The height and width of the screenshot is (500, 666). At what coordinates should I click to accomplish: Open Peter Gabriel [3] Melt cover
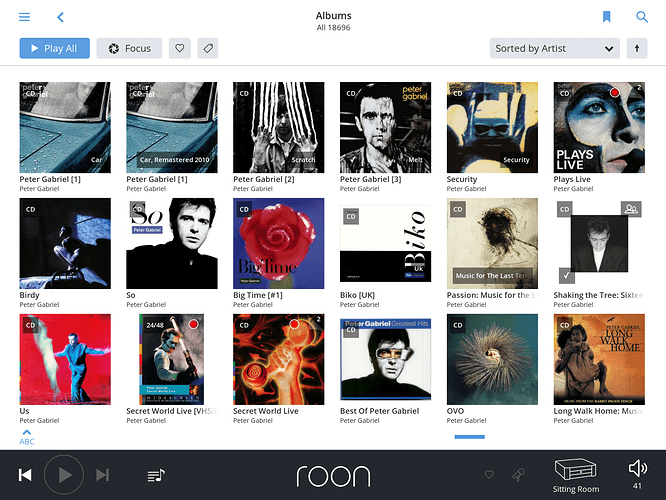(385, 127)
